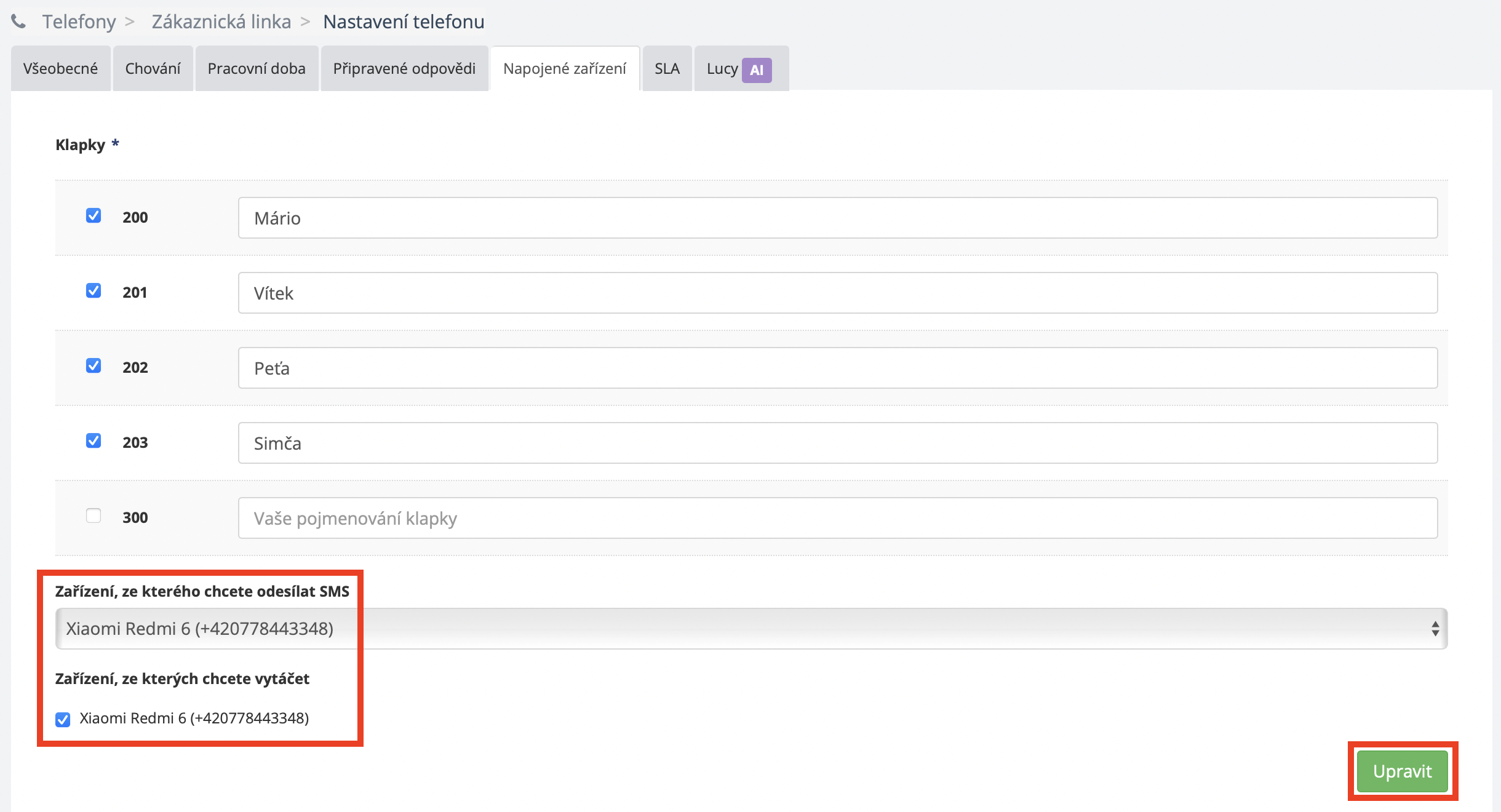
Task: Go to the Pracovní doba tab
Action: (257, 68)
